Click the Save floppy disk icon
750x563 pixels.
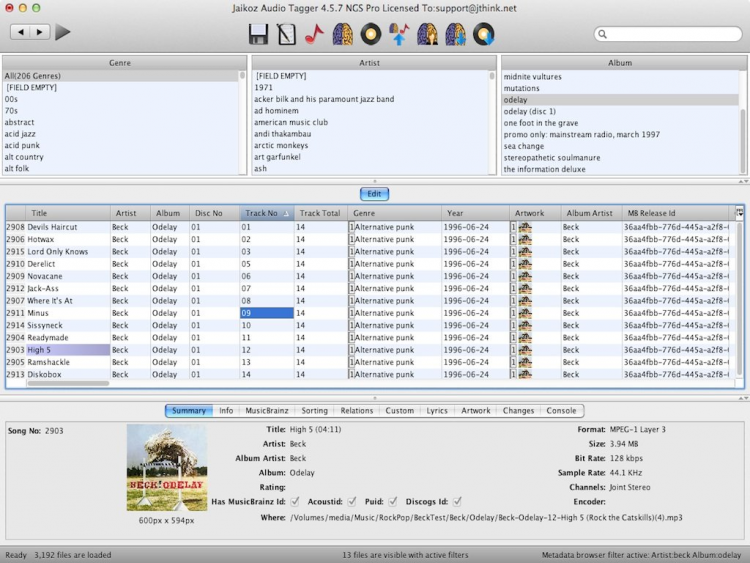258,35
